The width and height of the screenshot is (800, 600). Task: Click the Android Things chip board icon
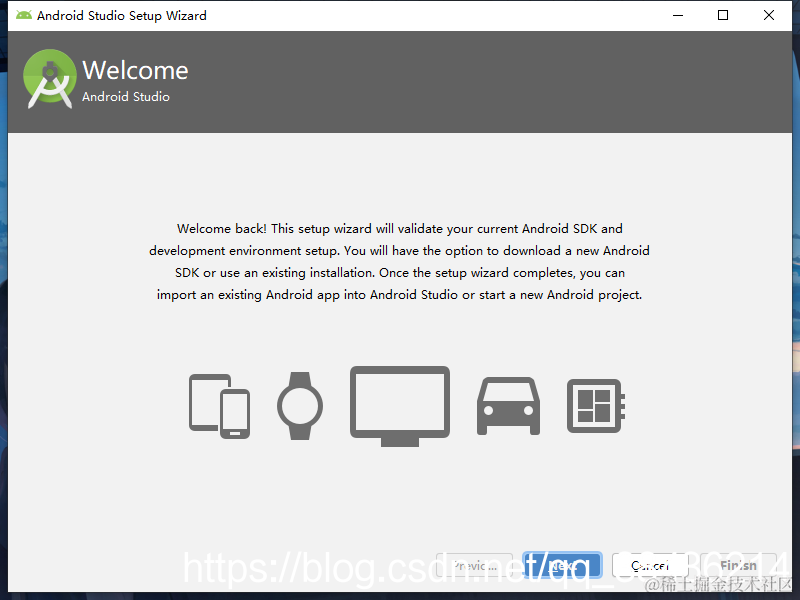[596, 406]
